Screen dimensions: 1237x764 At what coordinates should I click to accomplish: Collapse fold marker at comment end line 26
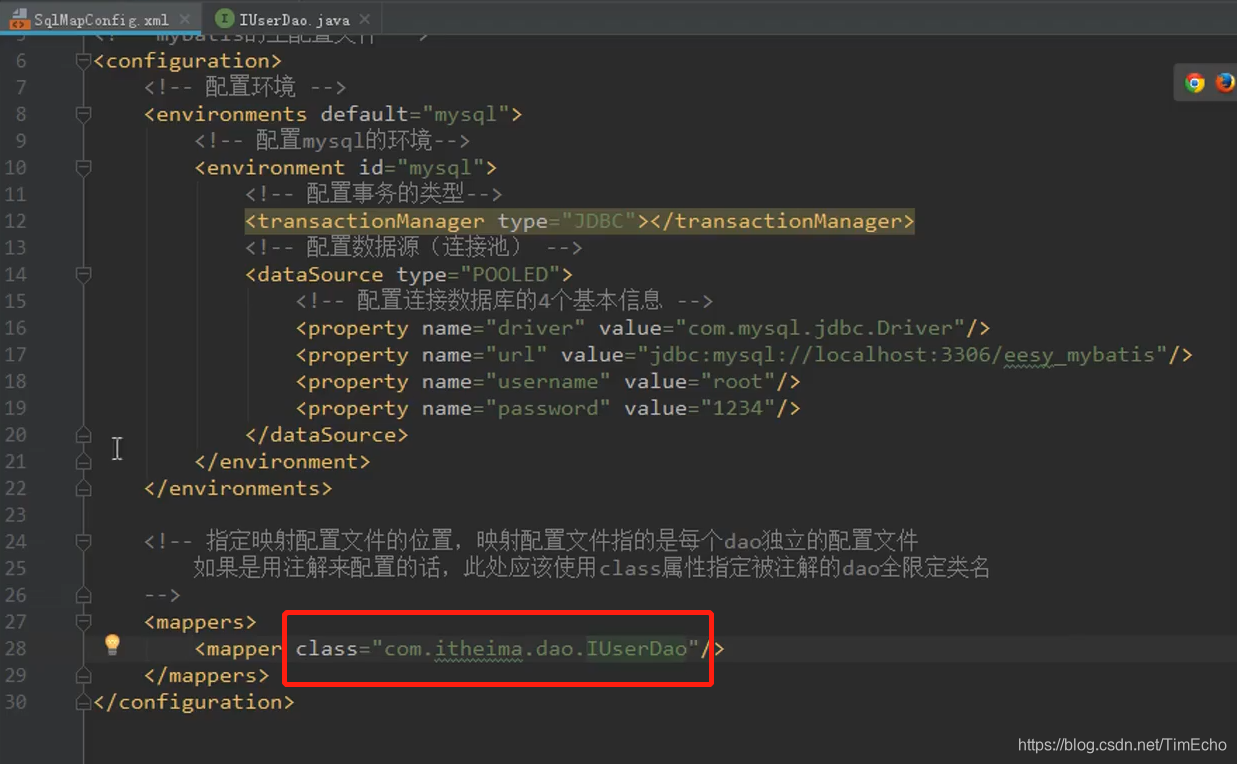pos(83,595)
